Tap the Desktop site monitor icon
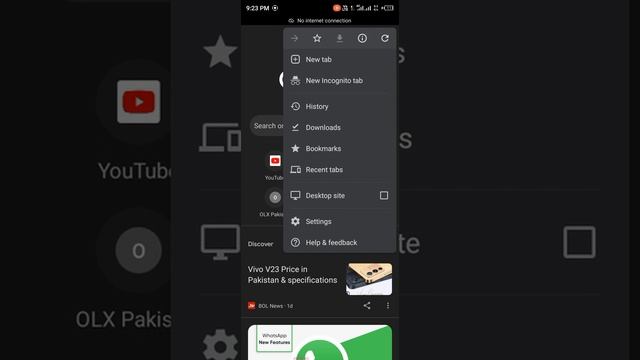Viewport: 640px width, 360px height. pyautogui.click(x=295, y=196)
